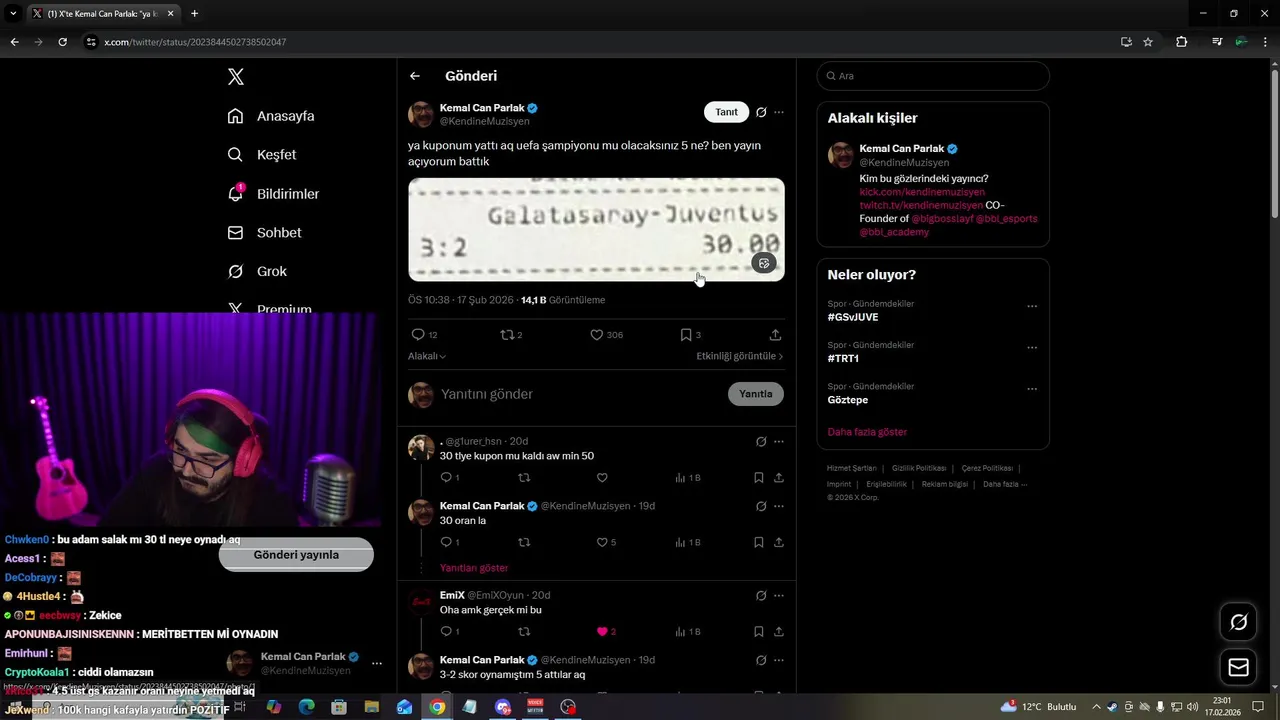Click edit image icon on coupon photo
The image size is (1280, 720).
pos(764,263)
